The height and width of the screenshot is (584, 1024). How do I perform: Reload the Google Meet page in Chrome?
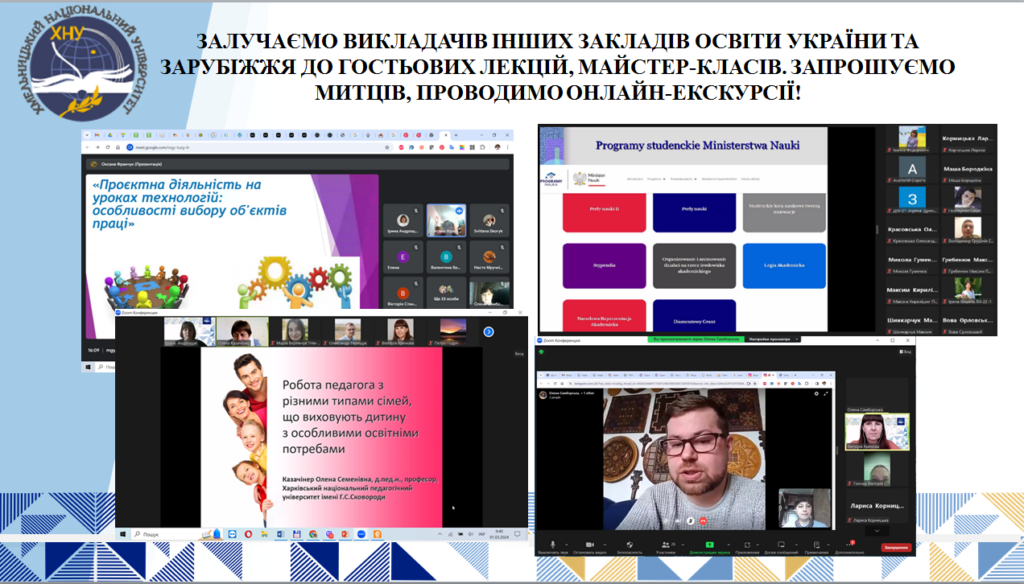pyautogui.click(x=108, y=148)
